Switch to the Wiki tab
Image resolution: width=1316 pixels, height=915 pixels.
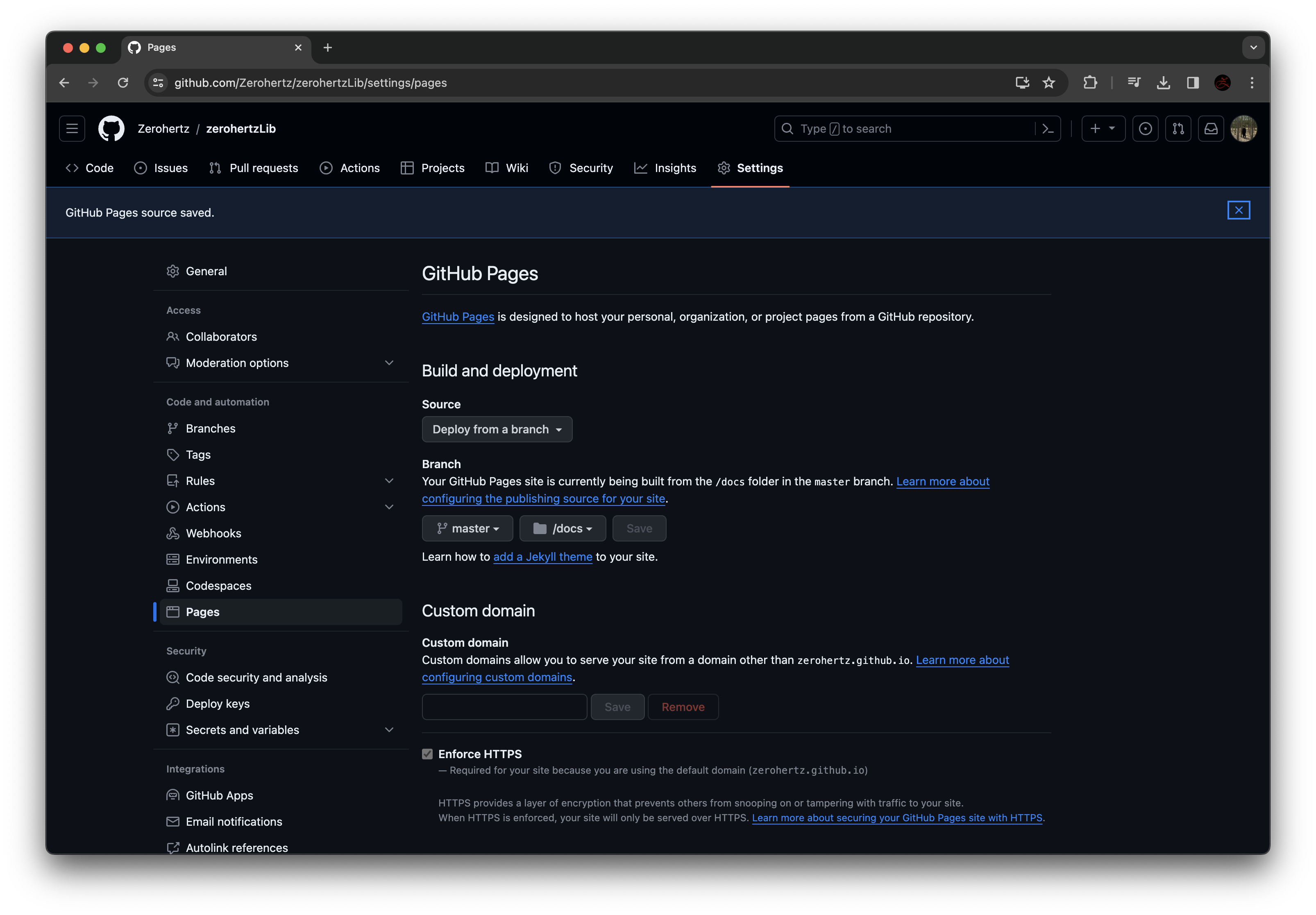pyautogui.click(x=507, y=168)
